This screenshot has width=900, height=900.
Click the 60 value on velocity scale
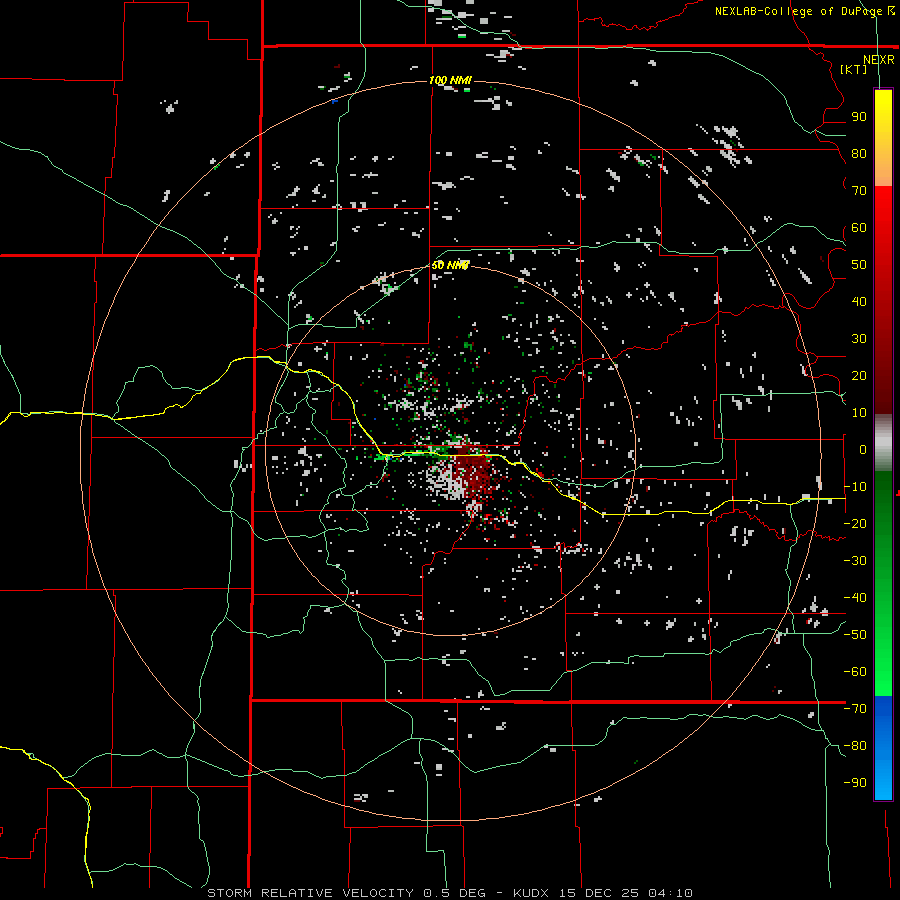859,227
